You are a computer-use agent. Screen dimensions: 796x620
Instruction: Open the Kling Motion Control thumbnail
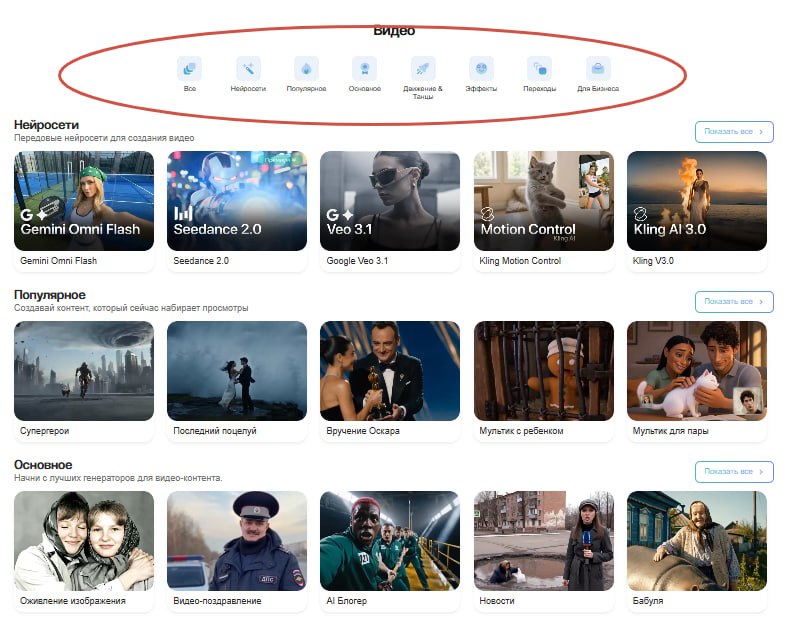coord(544,201)
